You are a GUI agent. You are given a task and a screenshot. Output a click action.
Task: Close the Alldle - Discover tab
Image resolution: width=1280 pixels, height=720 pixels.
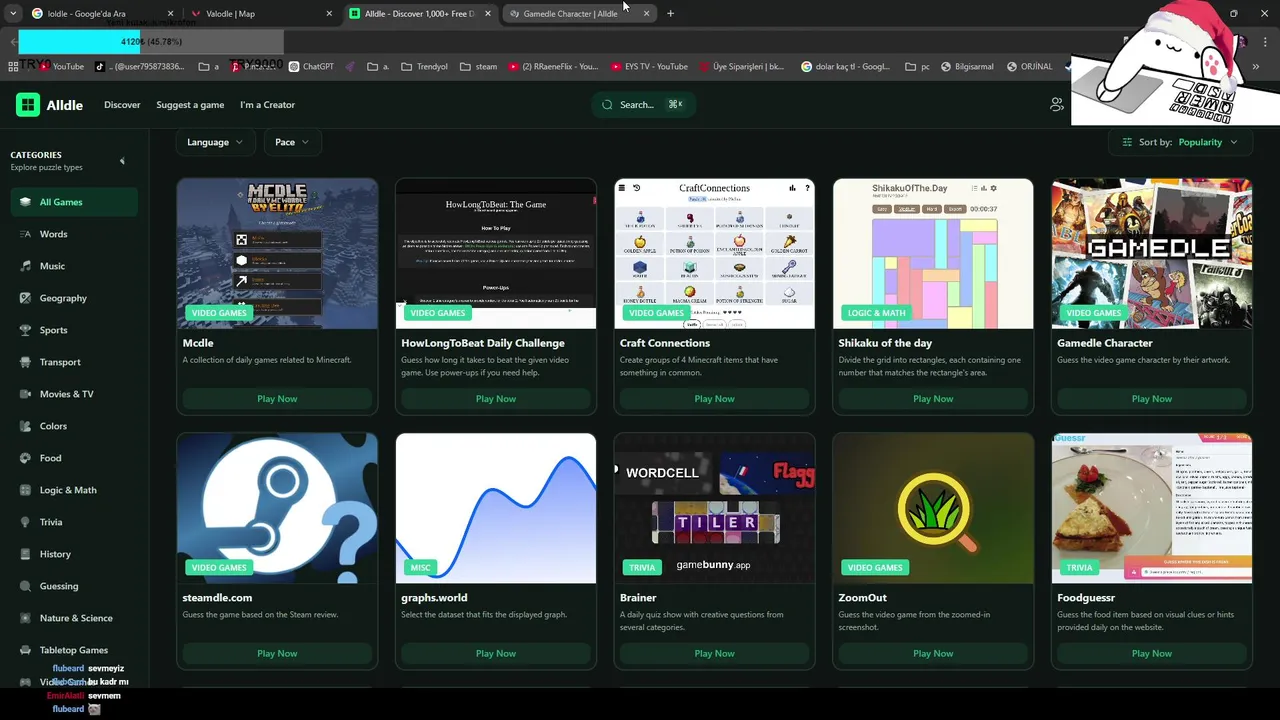click(488, 14)
